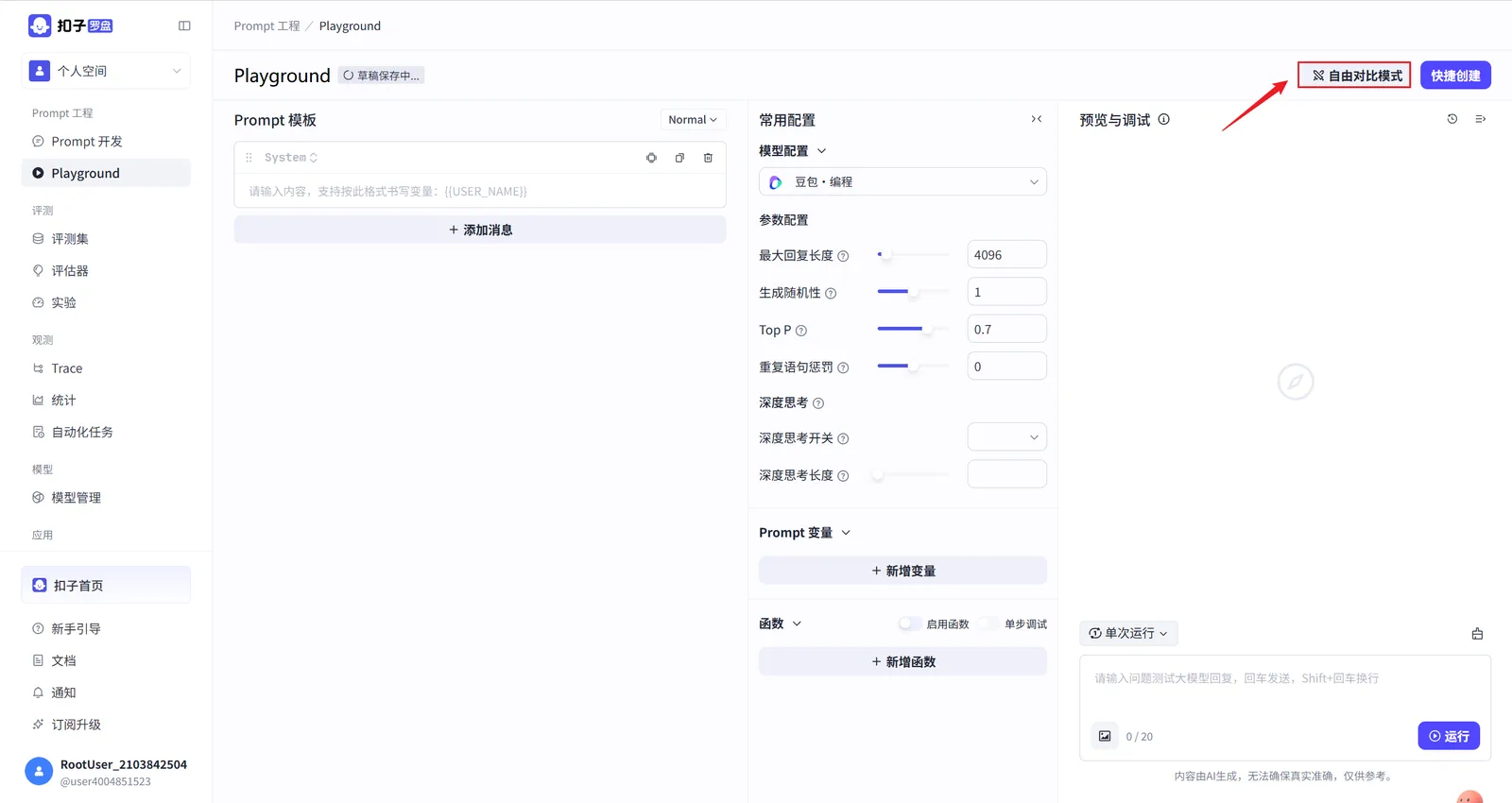The image size is (1512, 803).
Task: Open 模型管理 in the sidebar
Action: [106, 498]
